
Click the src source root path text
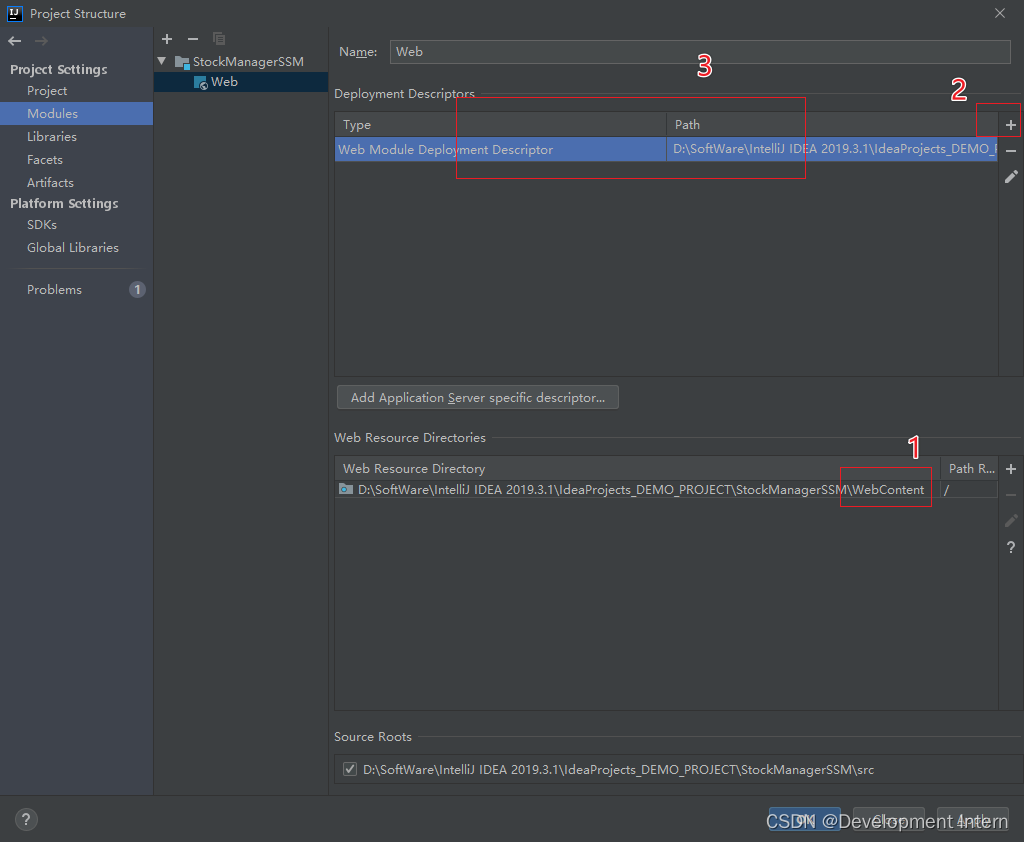618,769
